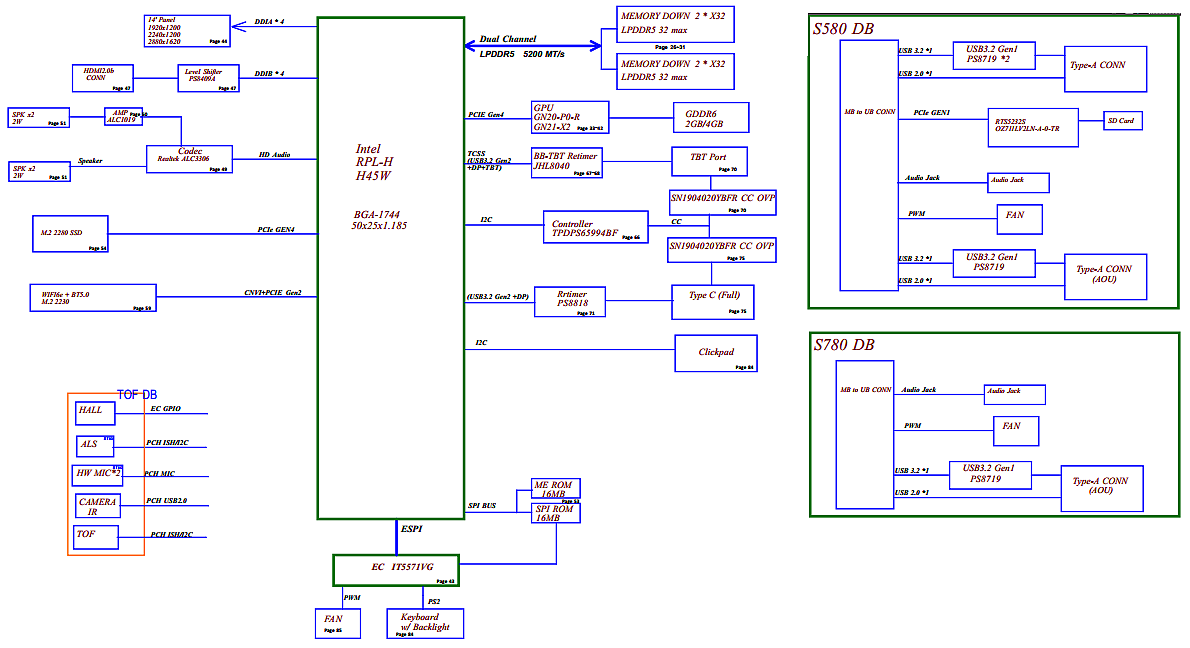Screen dimensions: 1190x648
Task: Click the Level Shifter PS8409A block
Action: coord(209,78)
